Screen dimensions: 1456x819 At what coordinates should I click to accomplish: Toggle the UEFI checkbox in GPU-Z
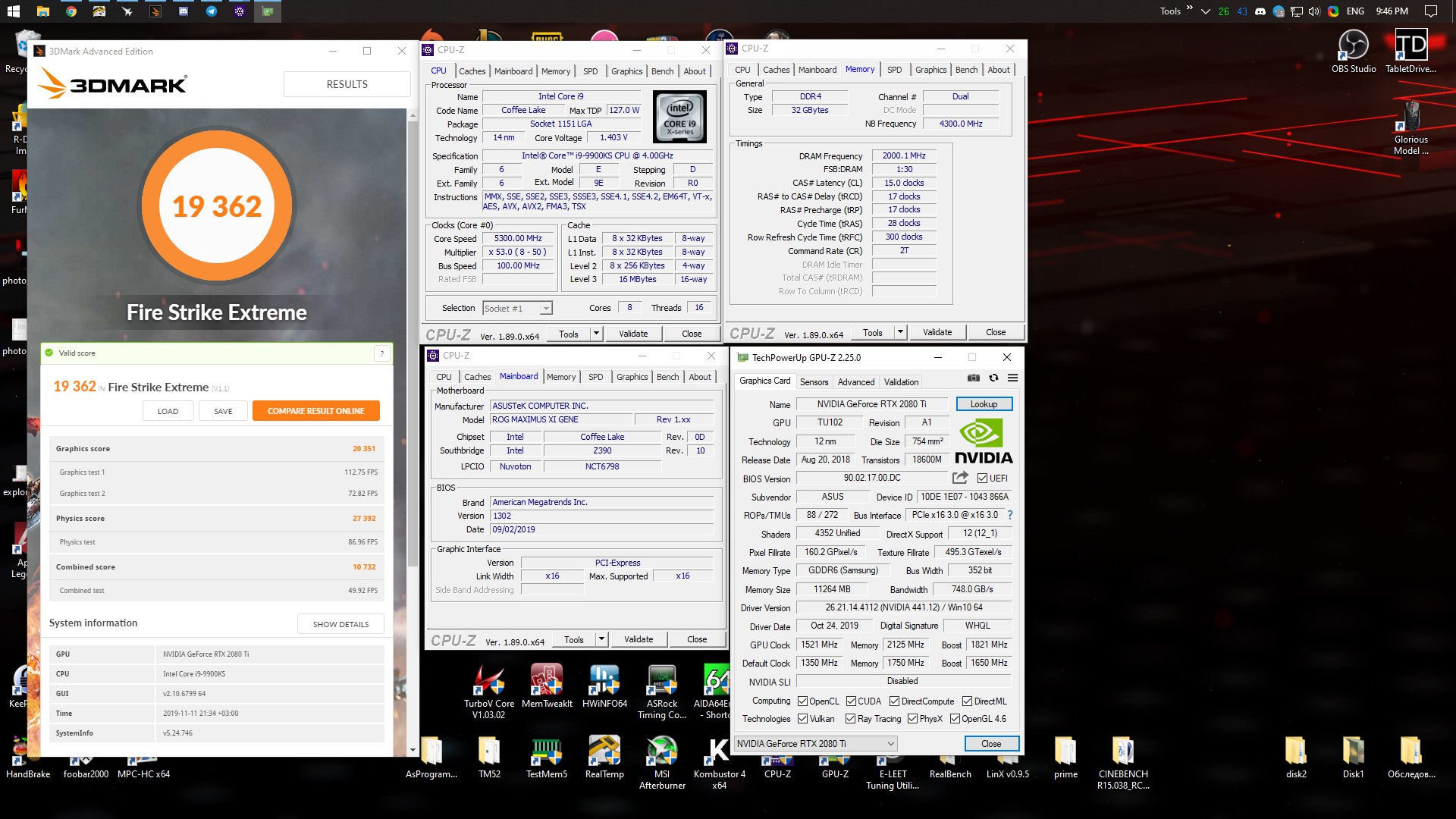pos(982,479)
